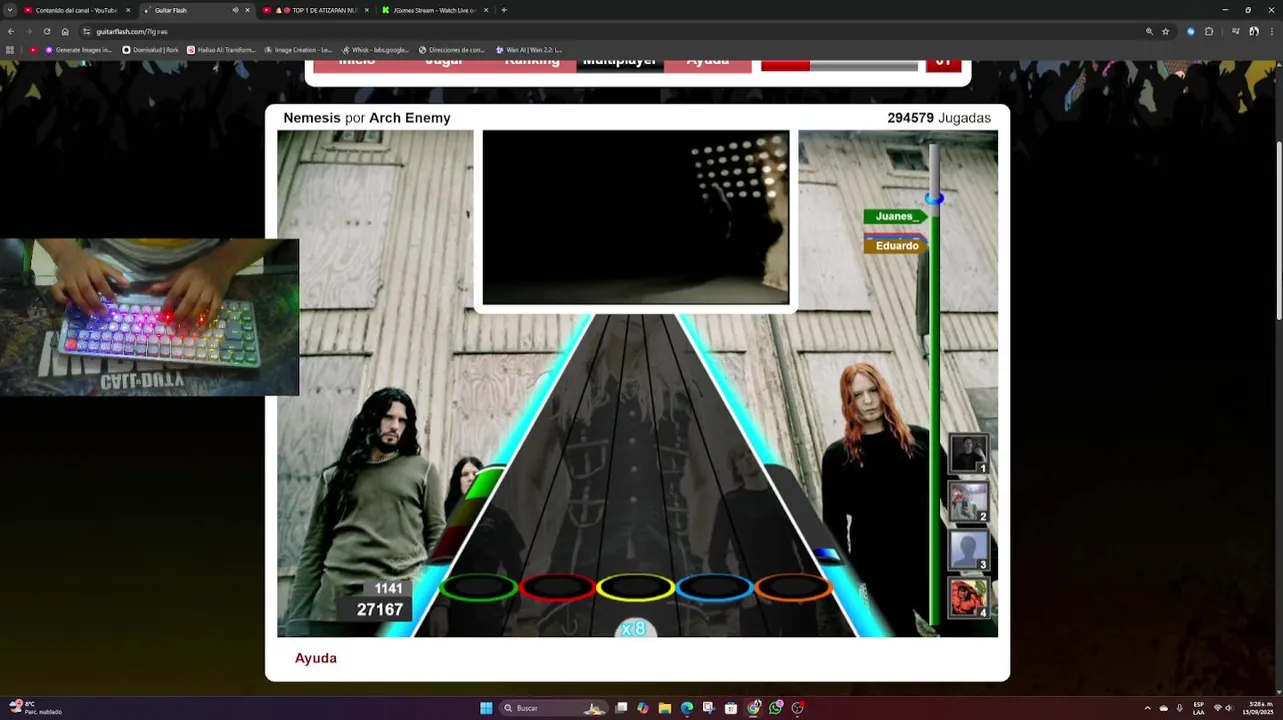The width and height of the screenshot is (1283, 720).
Task: Select player avatar number 2
Action: [968, 502]
